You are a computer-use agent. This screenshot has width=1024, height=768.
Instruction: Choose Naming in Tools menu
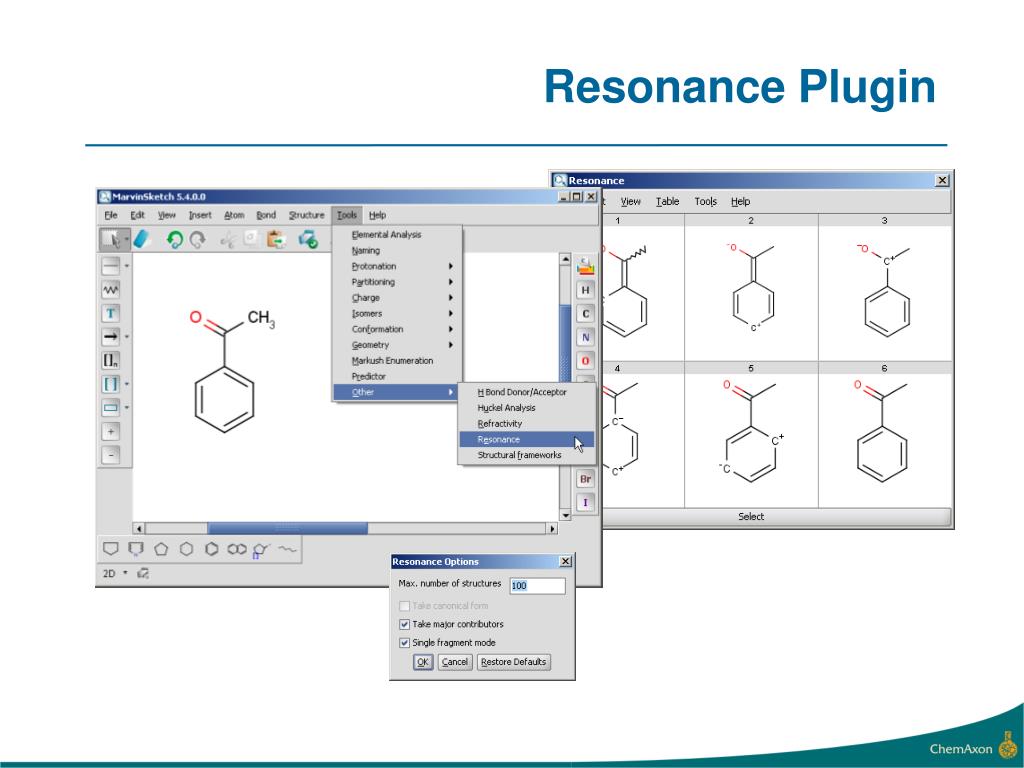coord(397,251)
